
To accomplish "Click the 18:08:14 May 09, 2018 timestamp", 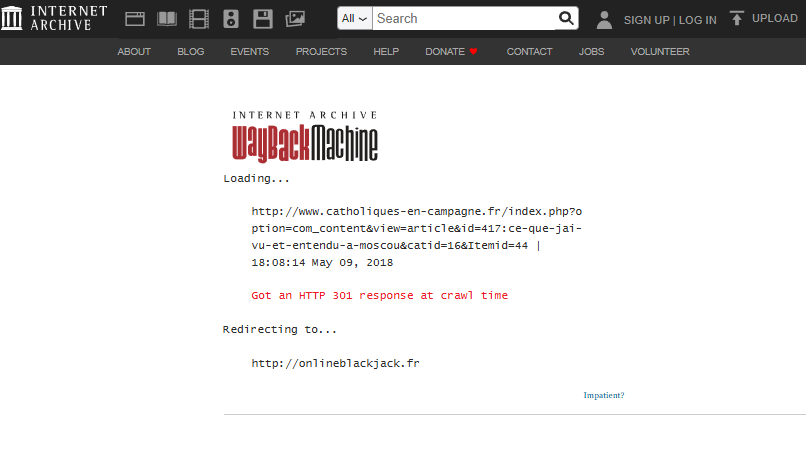I will point(322,262).
